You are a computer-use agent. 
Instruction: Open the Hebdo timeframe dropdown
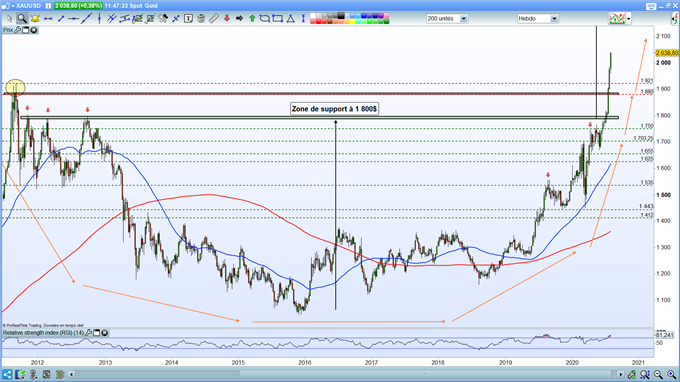(554, 19)
